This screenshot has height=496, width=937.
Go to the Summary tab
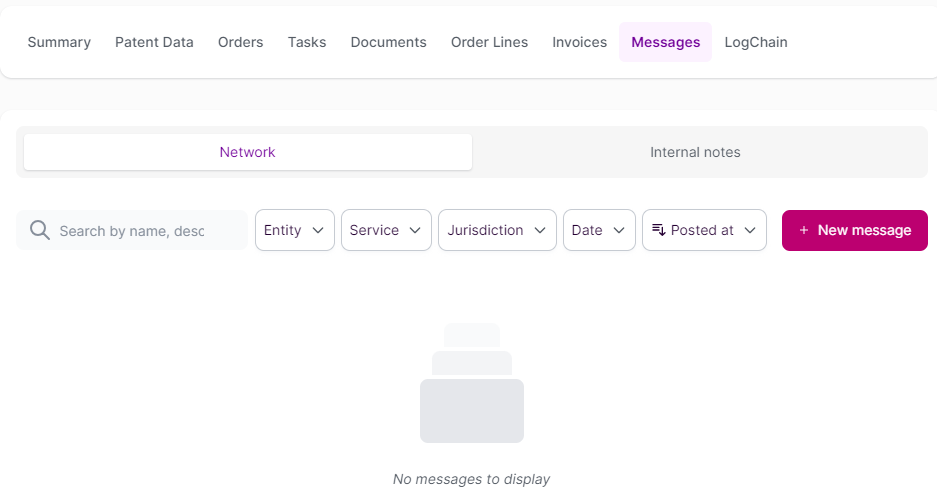click(59, 42)
